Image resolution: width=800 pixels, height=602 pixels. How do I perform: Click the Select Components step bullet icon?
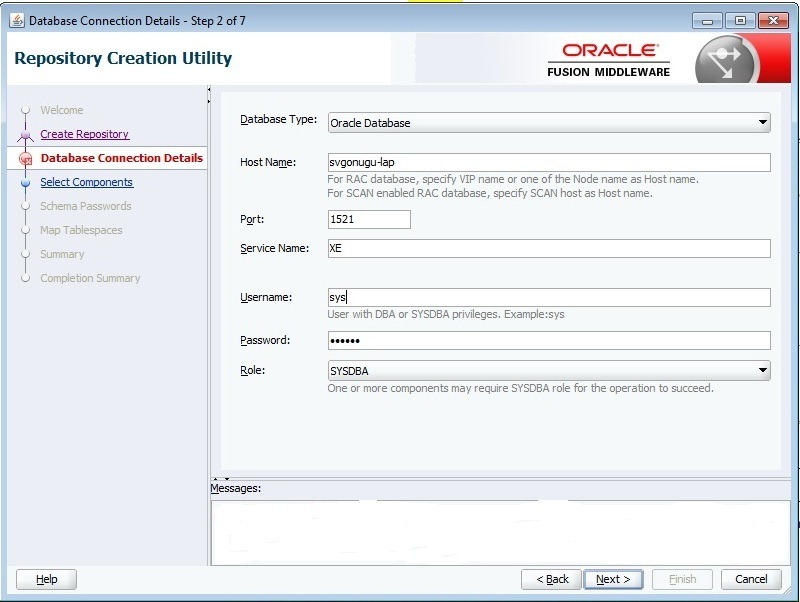pos(26,183)
